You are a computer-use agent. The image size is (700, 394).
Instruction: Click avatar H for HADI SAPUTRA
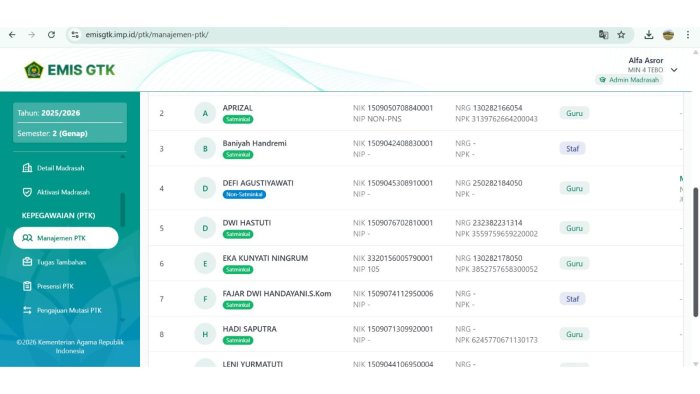pos(205,334)
